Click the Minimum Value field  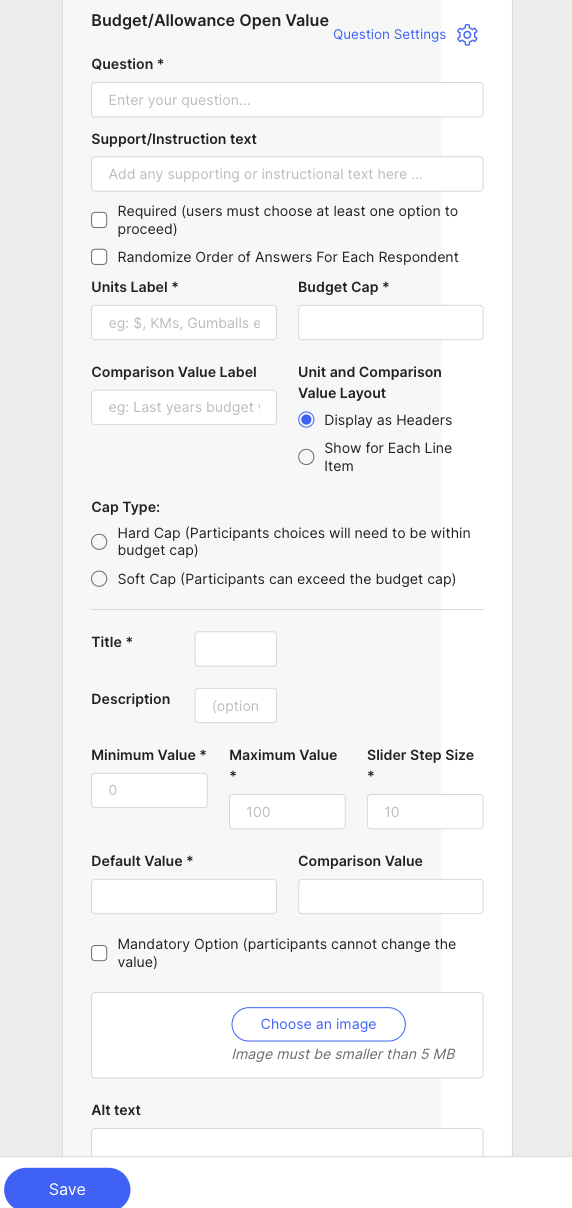click(x=149, y=790)
